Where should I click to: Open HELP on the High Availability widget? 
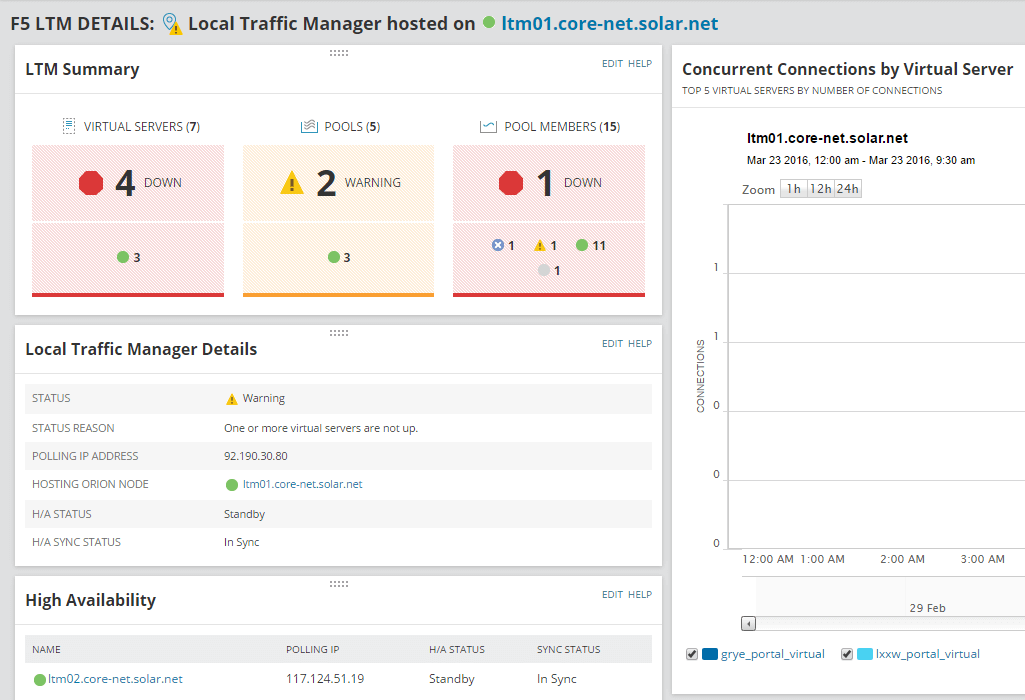coord(640,594)
